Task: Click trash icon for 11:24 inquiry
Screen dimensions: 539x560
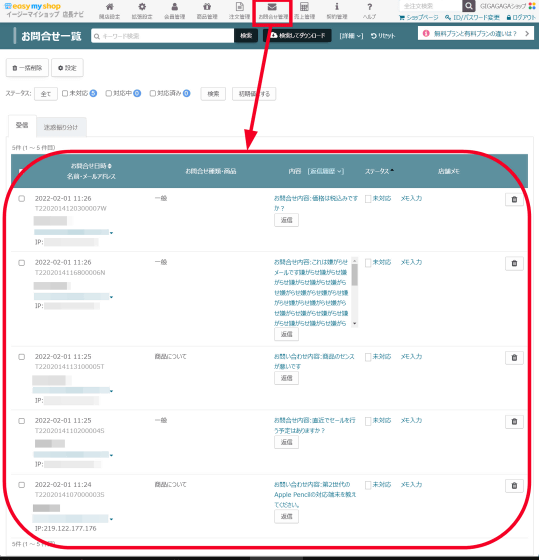Action: point(514,486)
